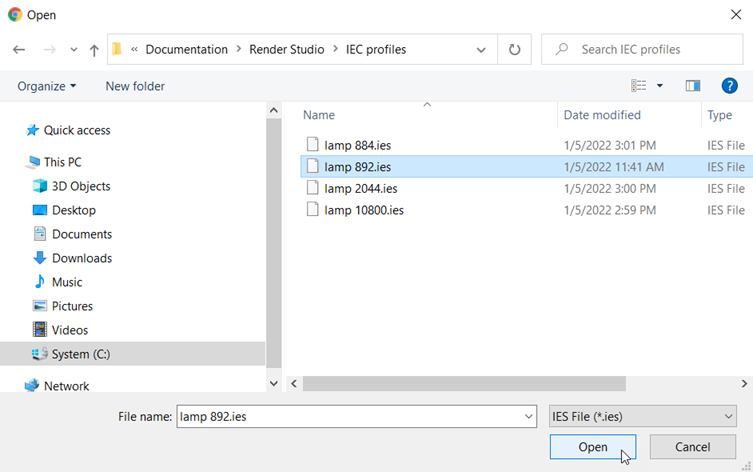This screenshot has height=472, width=753.
Task: Select the file lamp 10800.ies
Action: tap(364, 210)
